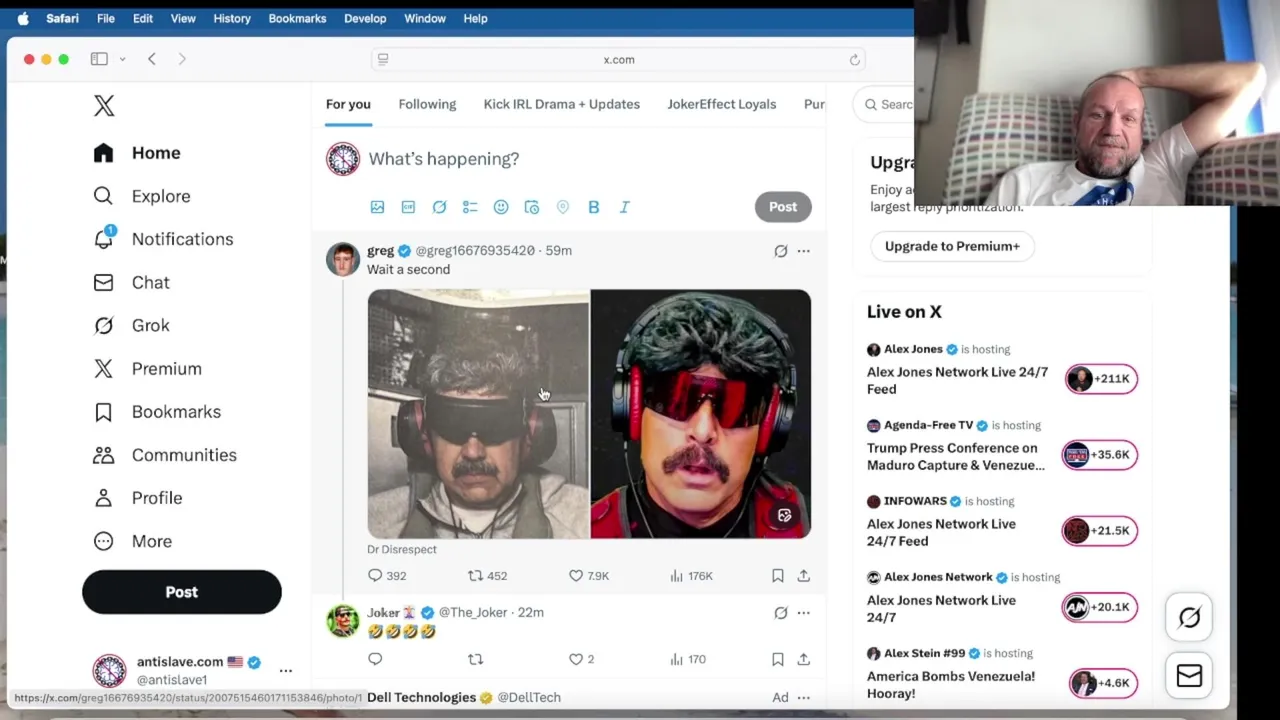Go back in Safari
The image size is (1280, 720).
[152, 59]
